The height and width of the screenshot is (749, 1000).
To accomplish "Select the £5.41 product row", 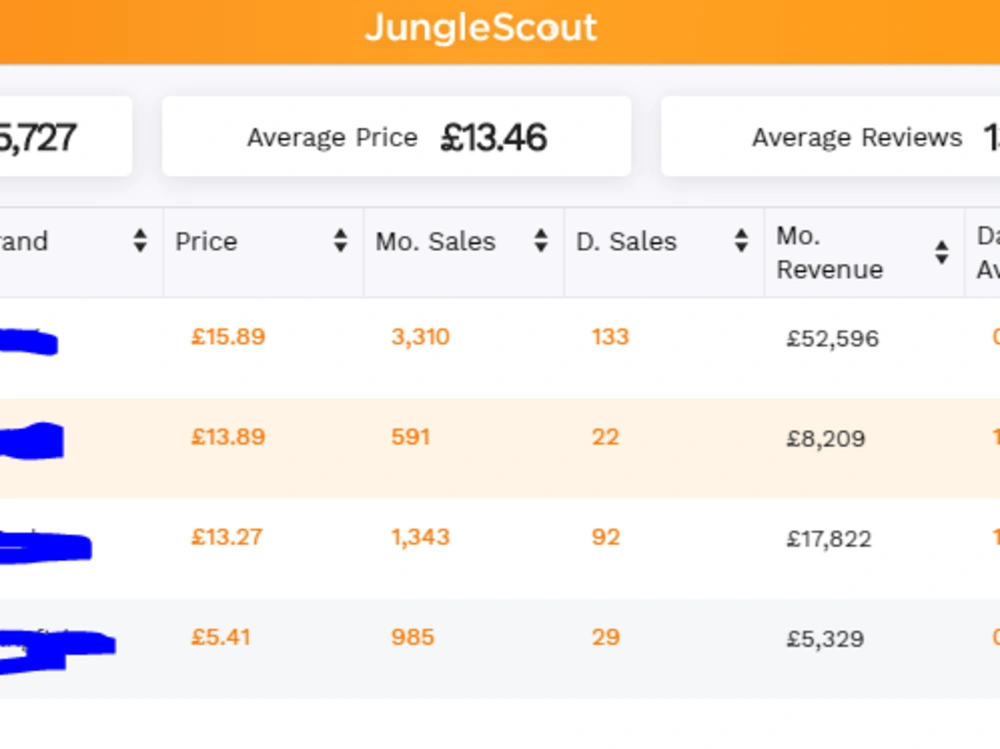I will (500, 648).
